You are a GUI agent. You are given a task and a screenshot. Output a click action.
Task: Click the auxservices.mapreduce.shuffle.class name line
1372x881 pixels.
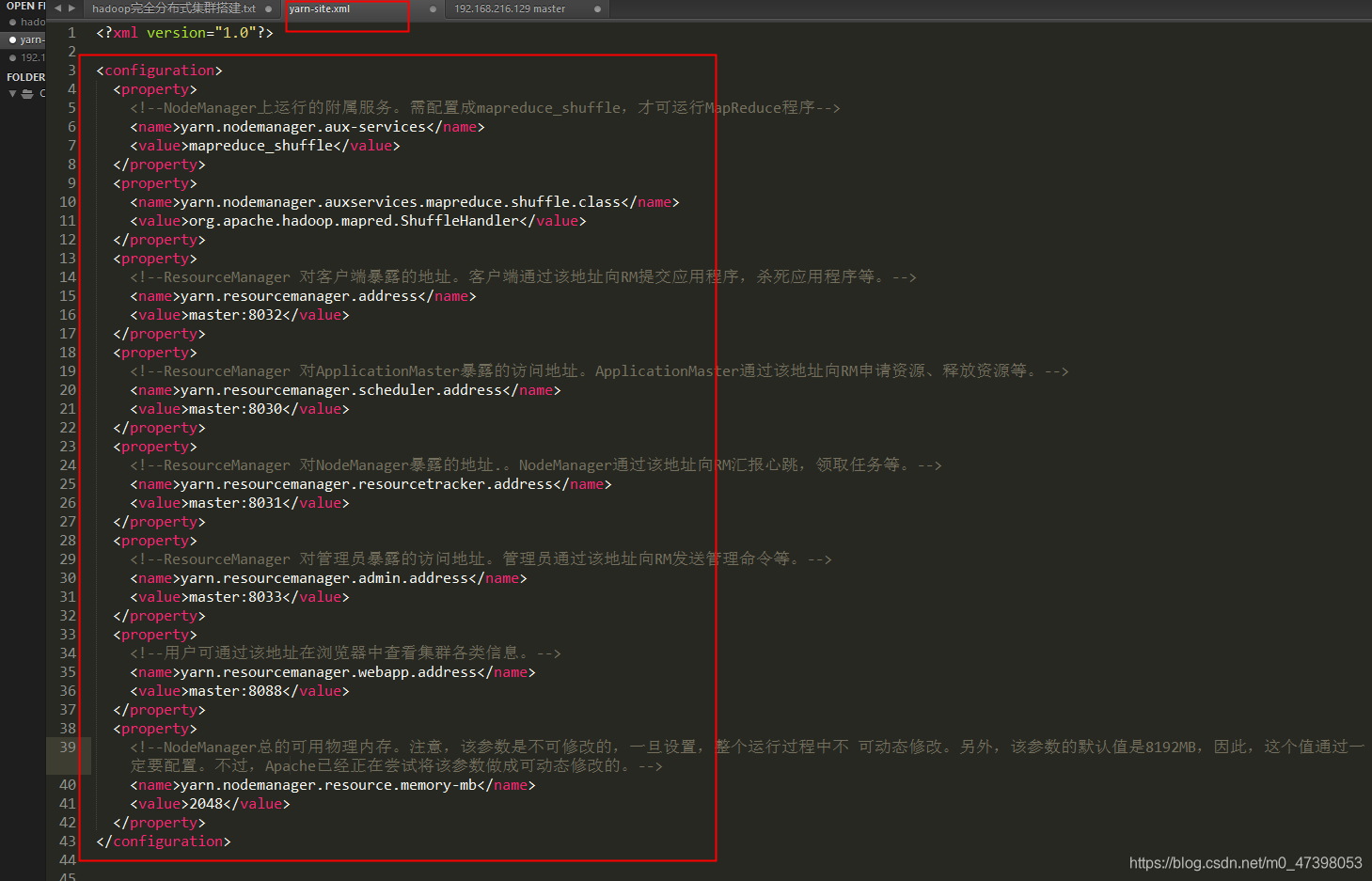404,202
